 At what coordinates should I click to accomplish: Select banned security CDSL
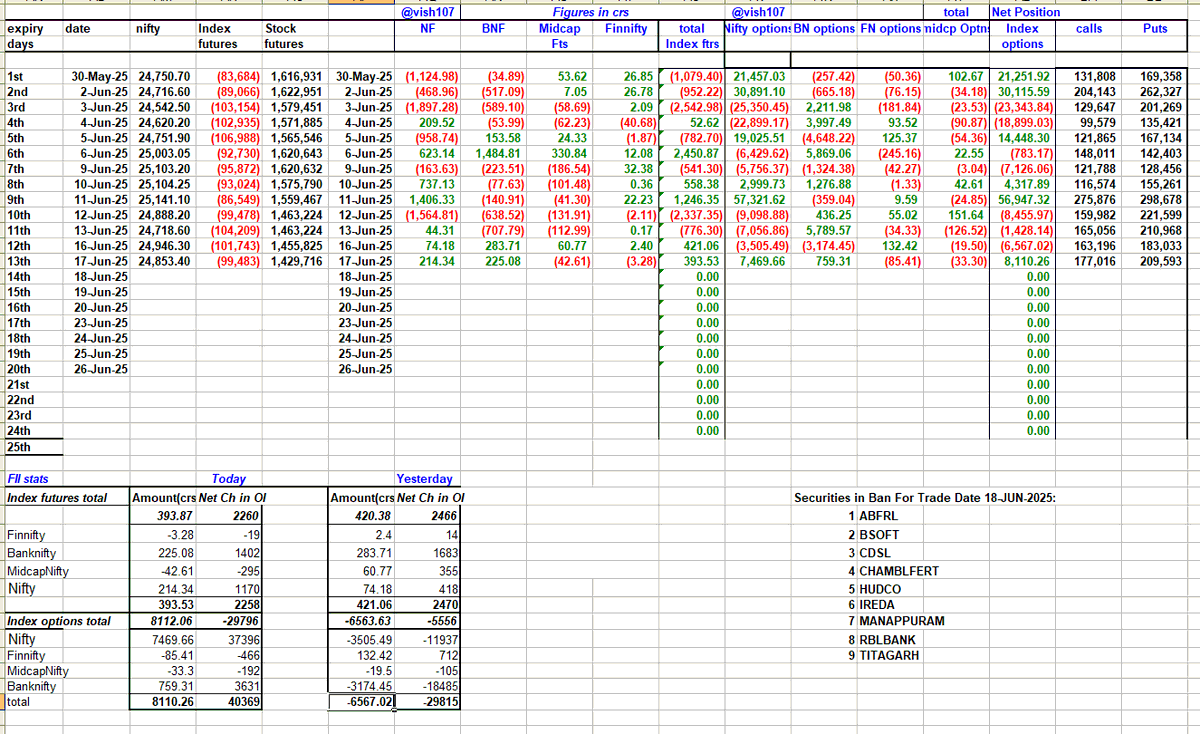875,552
